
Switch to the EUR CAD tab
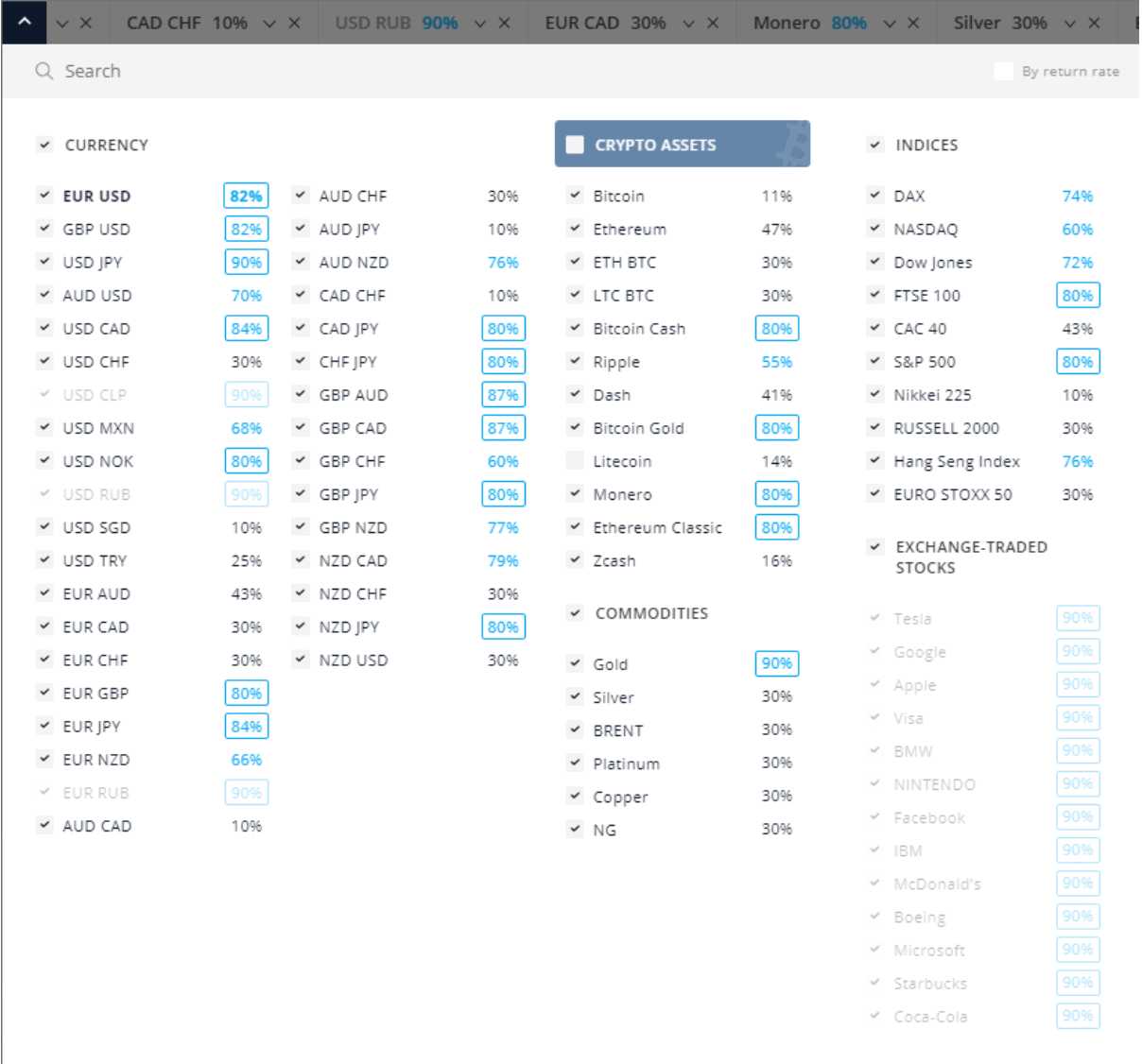coord(605,23)
